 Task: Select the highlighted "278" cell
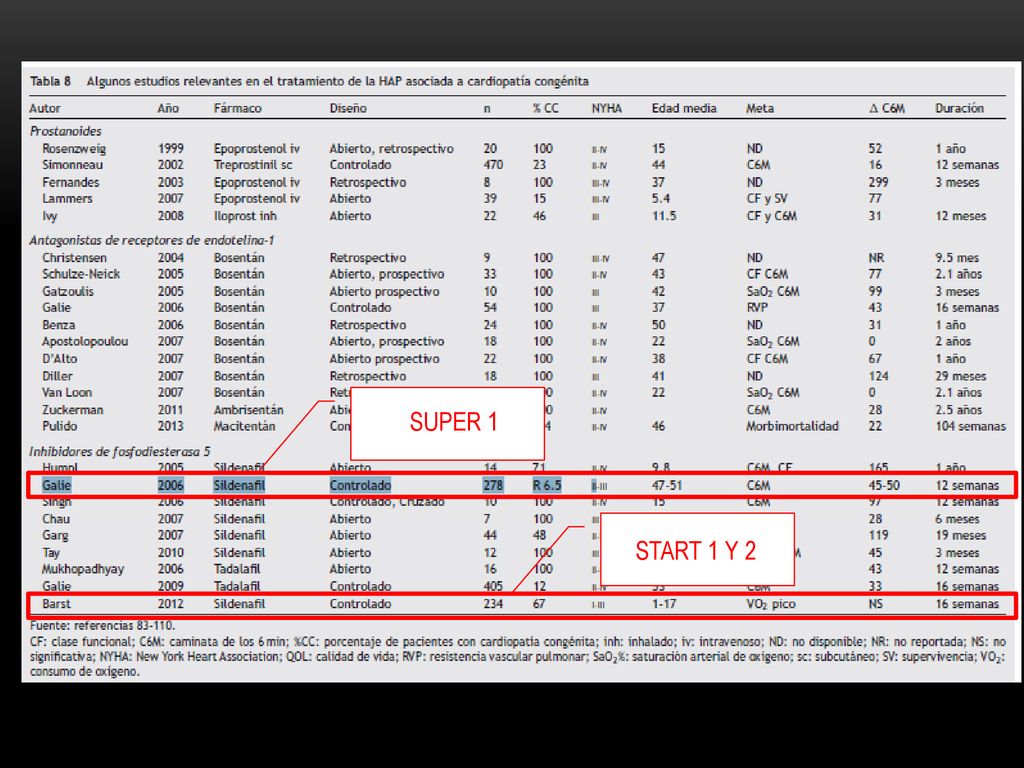(493, 485)
